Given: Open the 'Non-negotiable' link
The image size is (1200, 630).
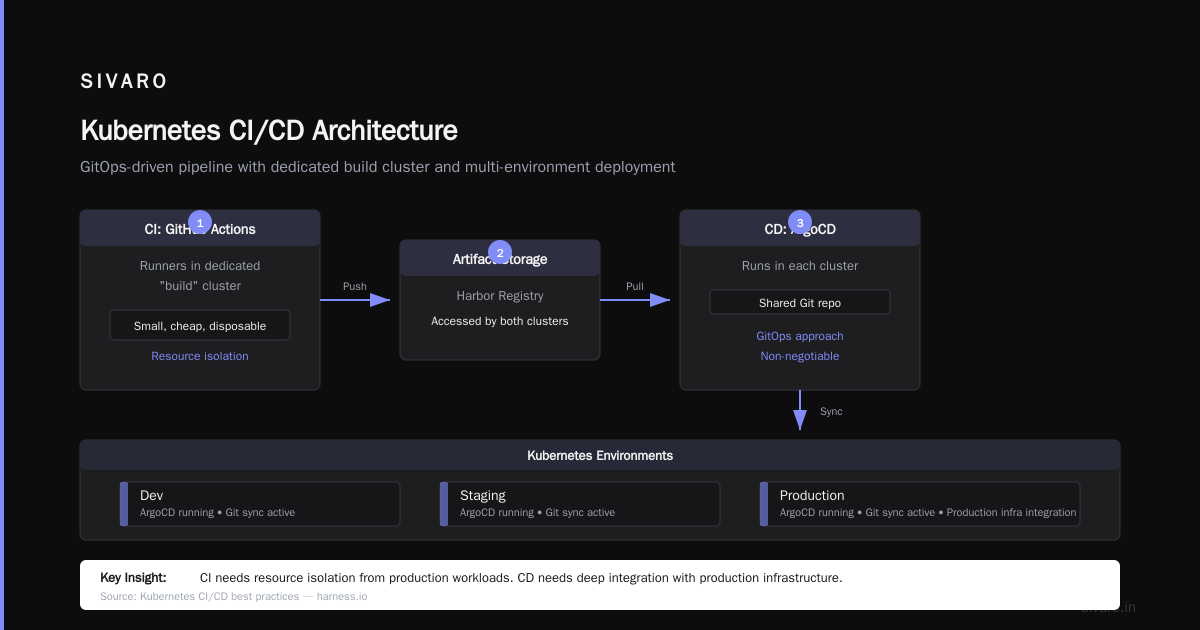Looking at the screenshot, I should (x=800, y=356).
